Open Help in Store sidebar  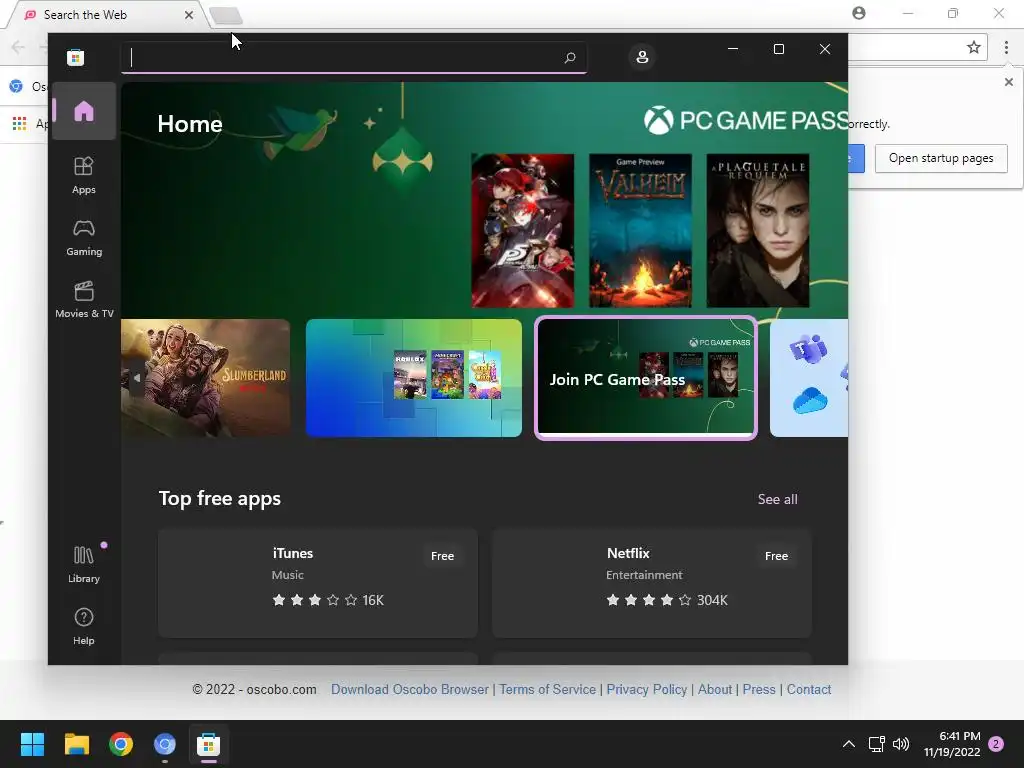click(x=84, y=626)
